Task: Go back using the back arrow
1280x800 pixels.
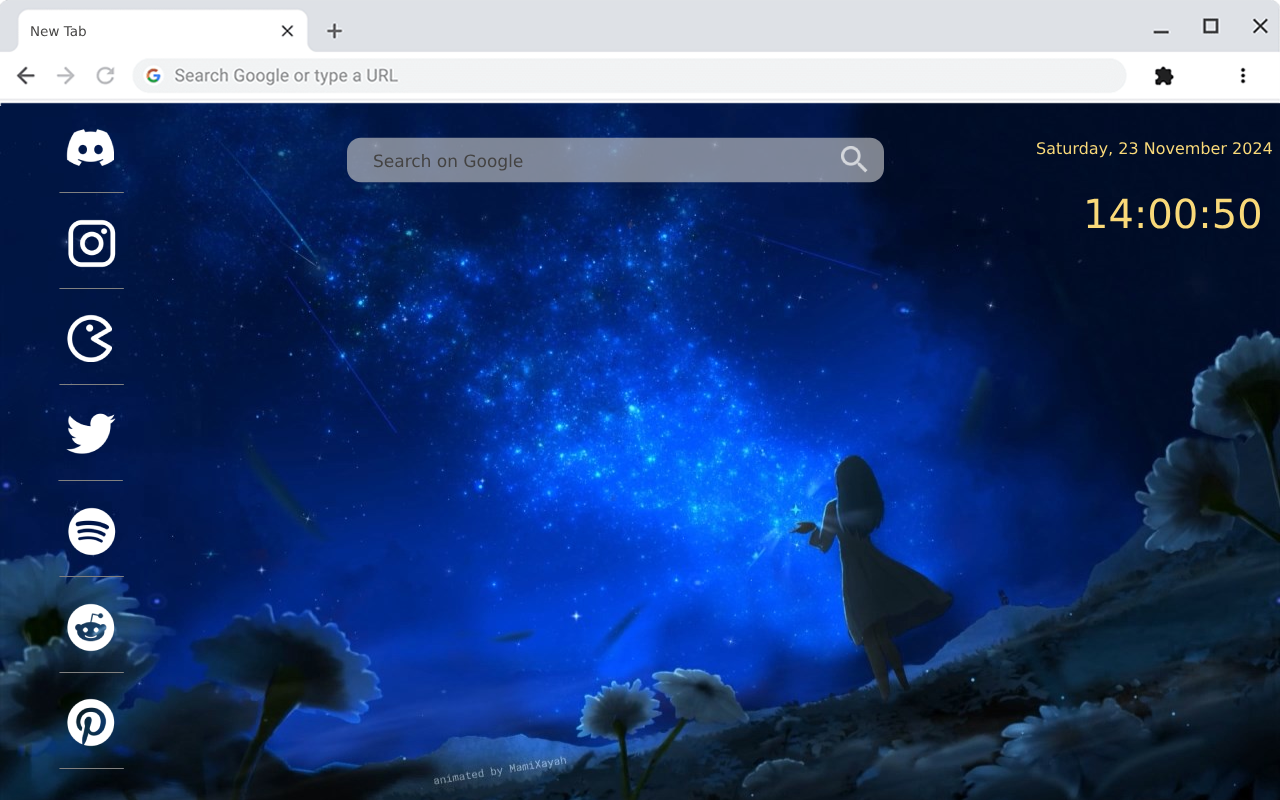Action: pyautogui.click(x=26, y=76)
